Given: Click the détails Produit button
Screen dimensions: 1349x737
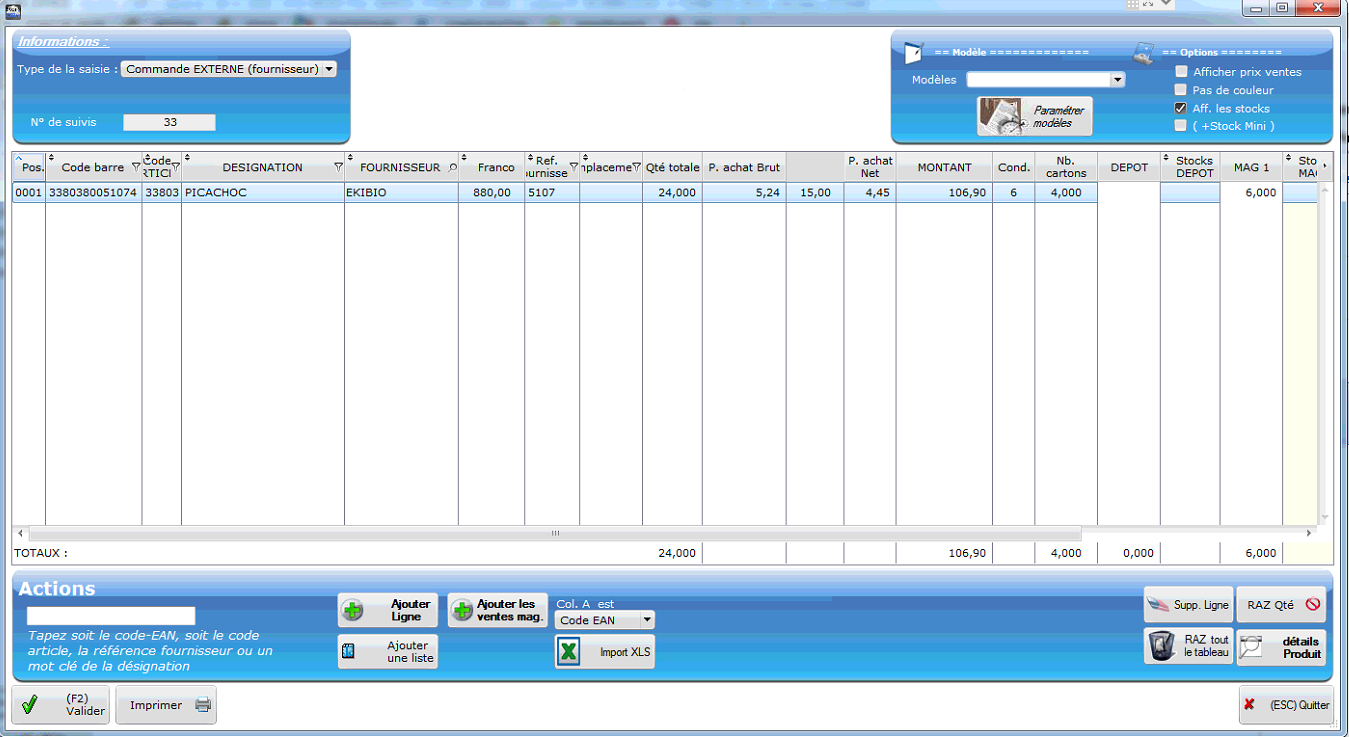Looking at the screenshot, I should pos(1281,647).
